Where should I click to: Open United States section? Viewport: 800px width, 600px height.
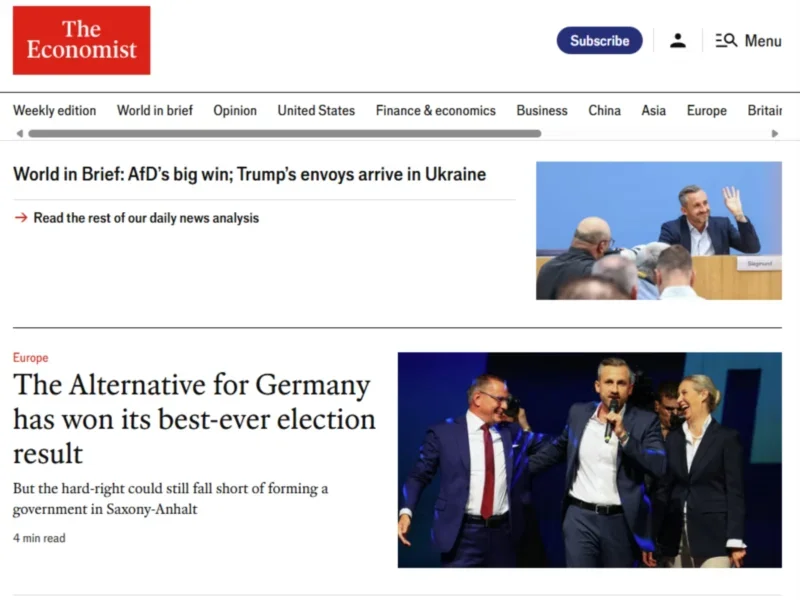click(x=316, y=111)
